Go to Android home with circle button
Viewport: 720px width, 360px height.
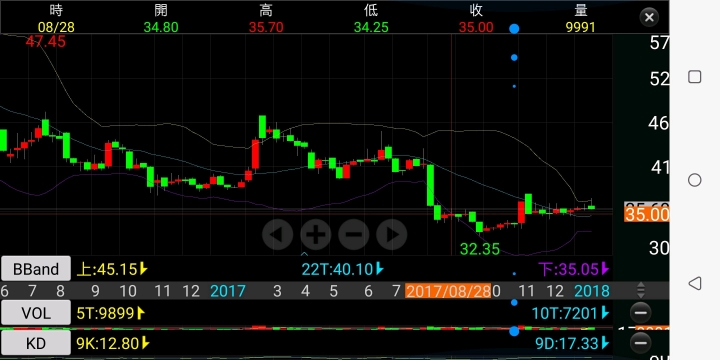point(695,180)
